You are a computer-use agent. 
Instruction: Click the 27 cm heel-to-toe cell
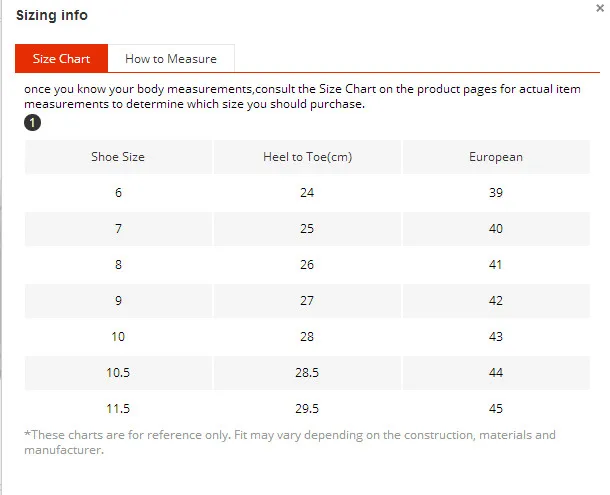[x=306, y=301]
